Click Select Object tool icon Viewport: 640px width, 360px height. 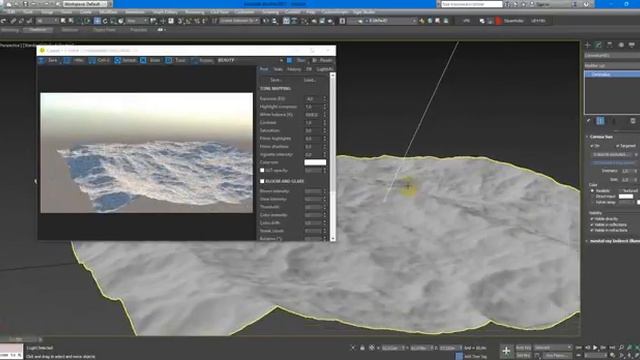click(x=63, y=21)
